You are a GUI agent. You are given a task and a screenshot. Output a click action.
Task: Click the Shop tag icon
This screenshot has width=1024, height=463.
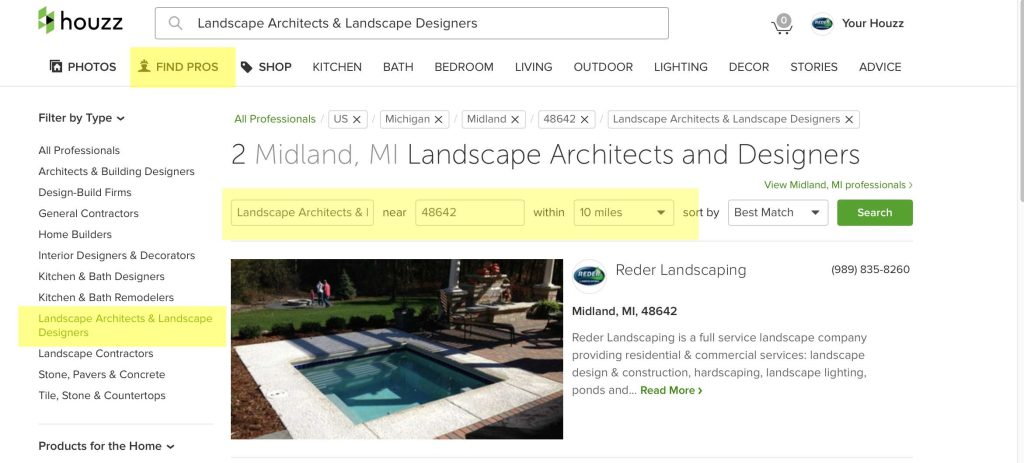(x=246, y=67)
